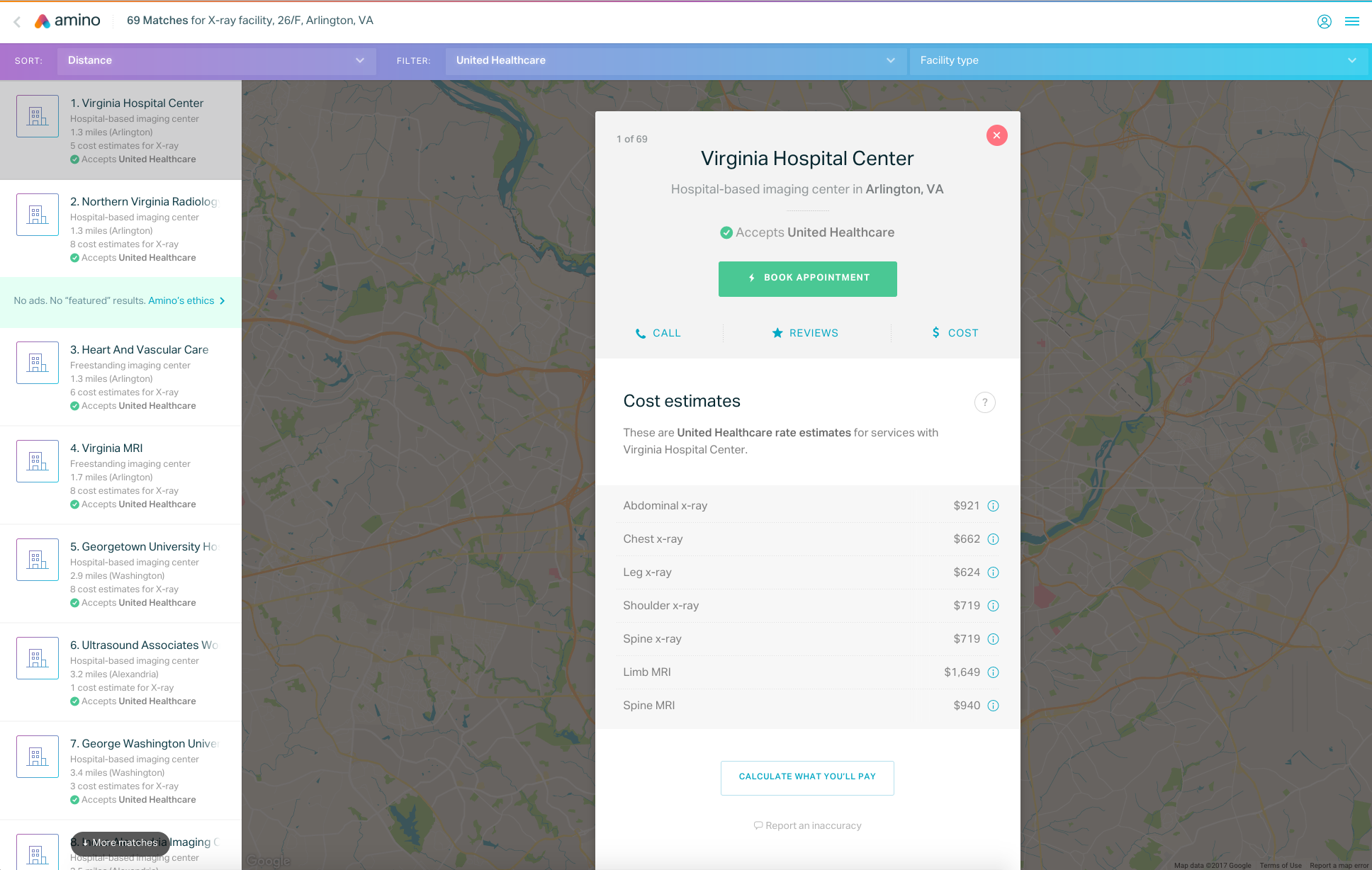
Task: Open map Terms of Use link
Action: click(1281, 865)
